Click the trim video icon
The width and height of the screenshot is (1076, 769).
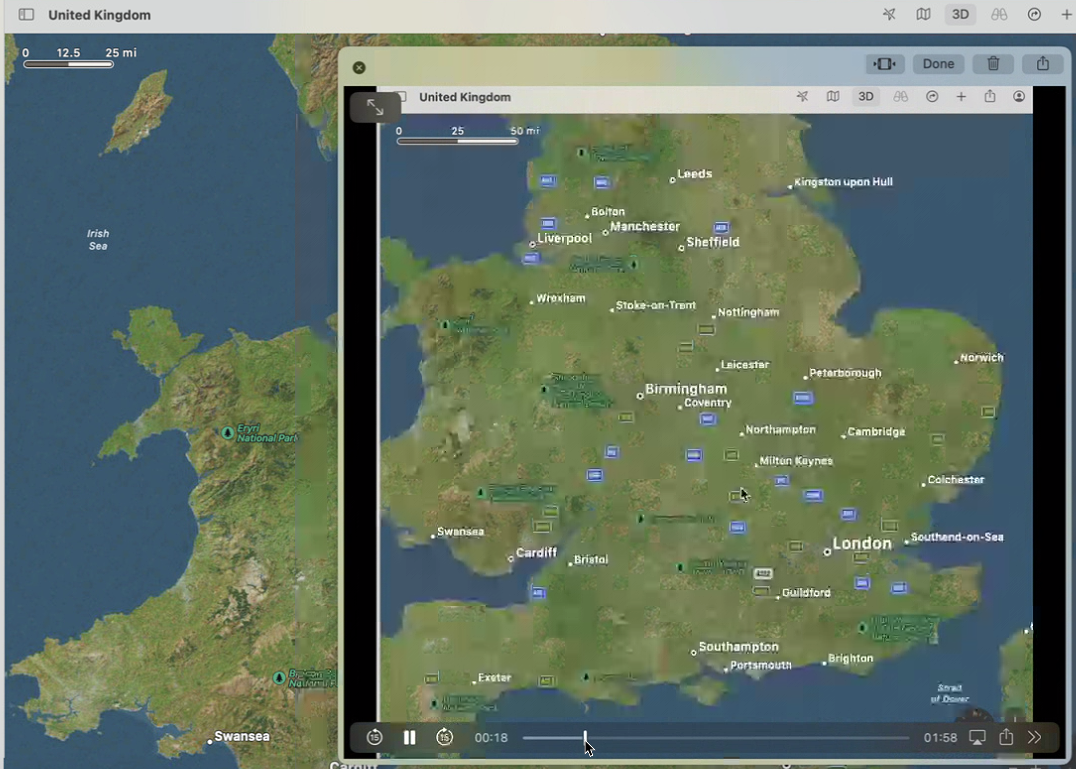885,64
